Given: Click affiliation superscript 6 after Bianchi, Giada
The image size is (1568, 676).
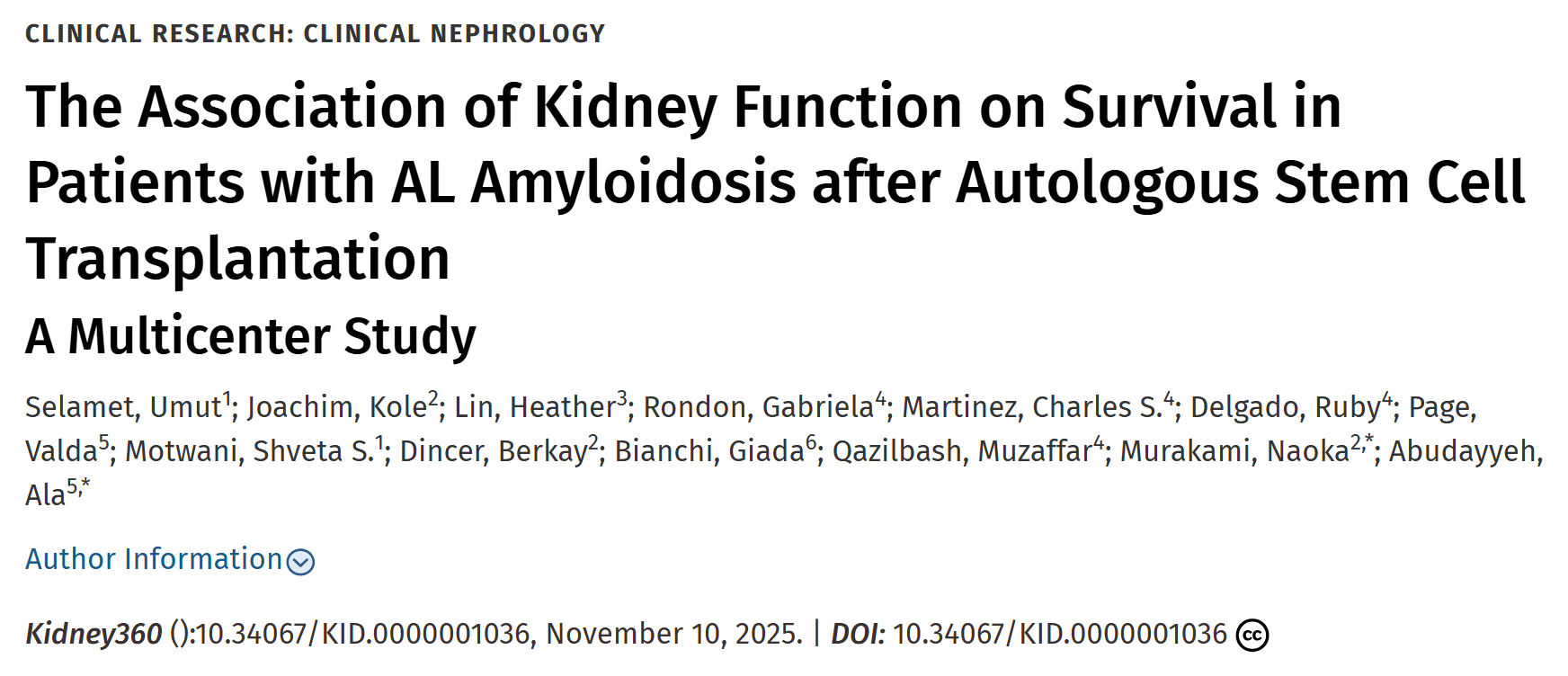Looking at the screenshot, I should coord(810,440).
